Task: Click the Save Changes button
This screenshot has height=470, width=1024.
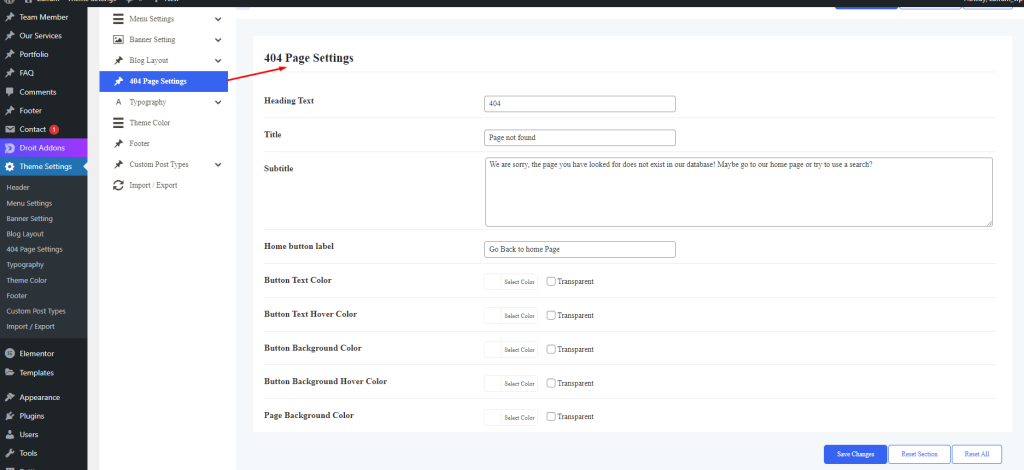Action: click(854, 454)
